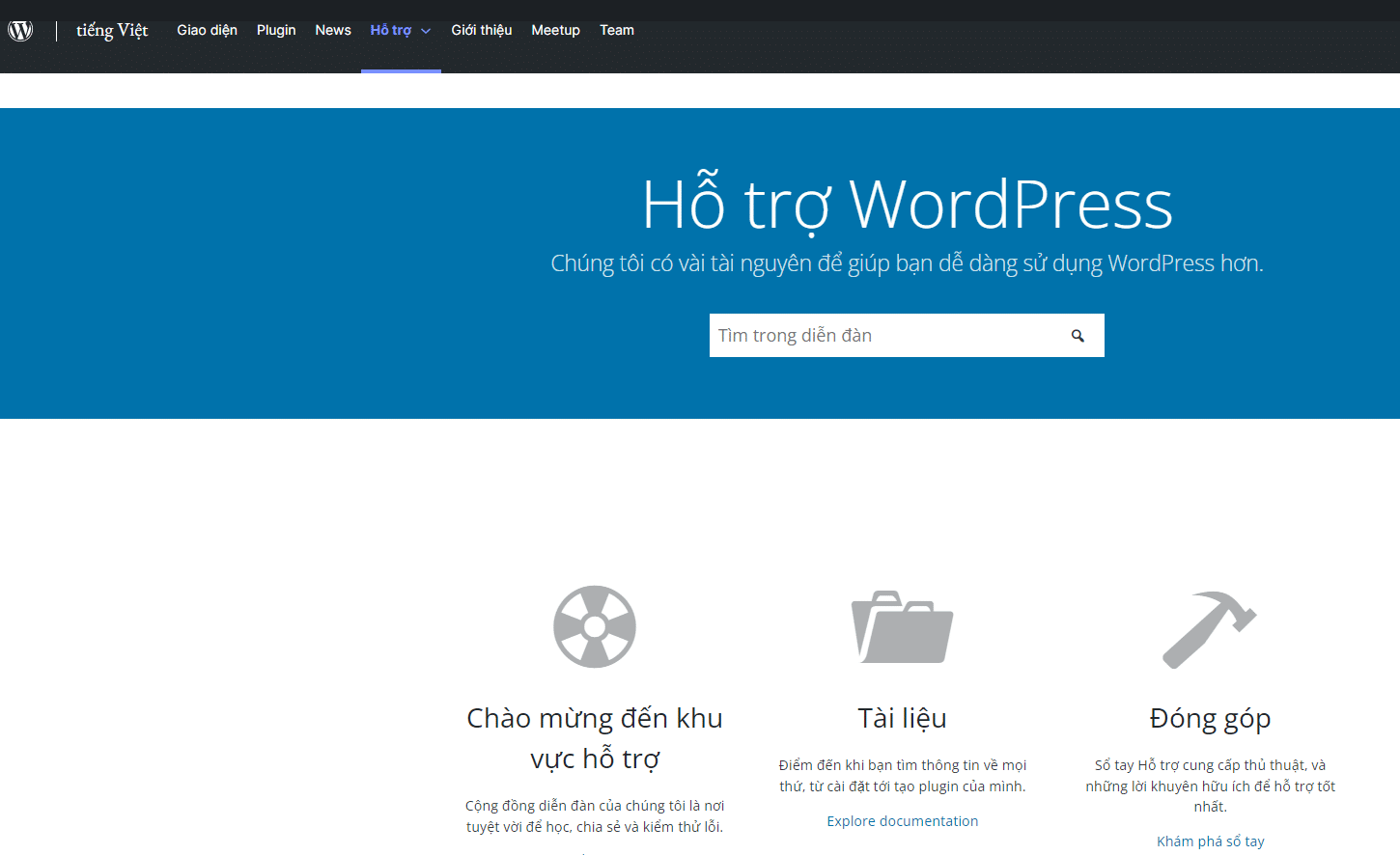Open the "News" navigation item
This screenshot has width=1400, height=855.
point(332,30)
